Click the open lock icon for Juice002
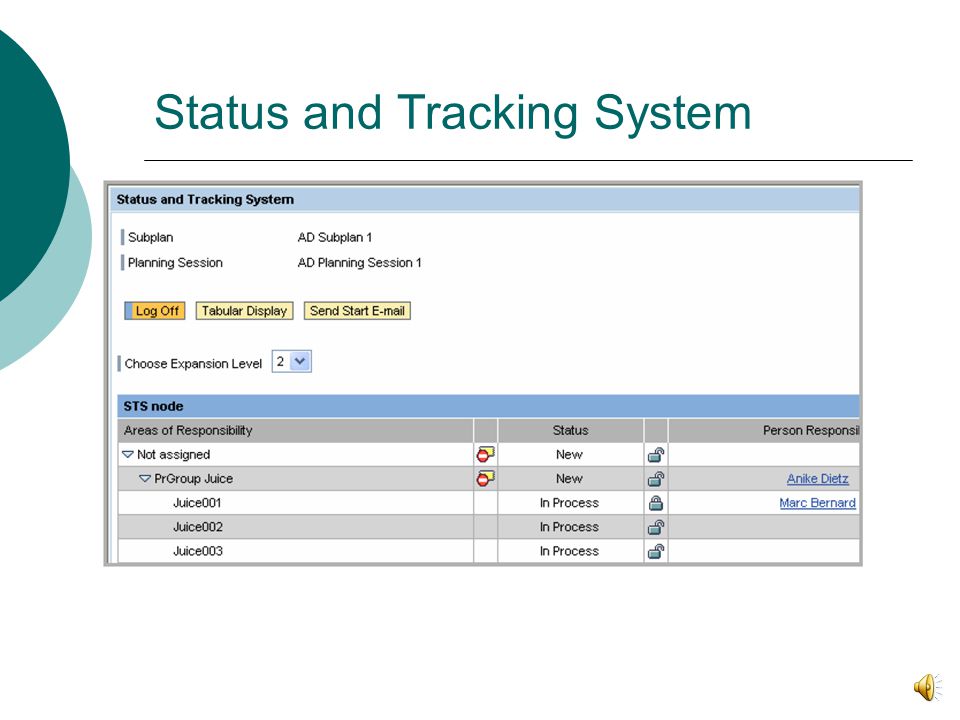Screen dimensions: 960x720 pyautogui.click(x=656, y=527)
